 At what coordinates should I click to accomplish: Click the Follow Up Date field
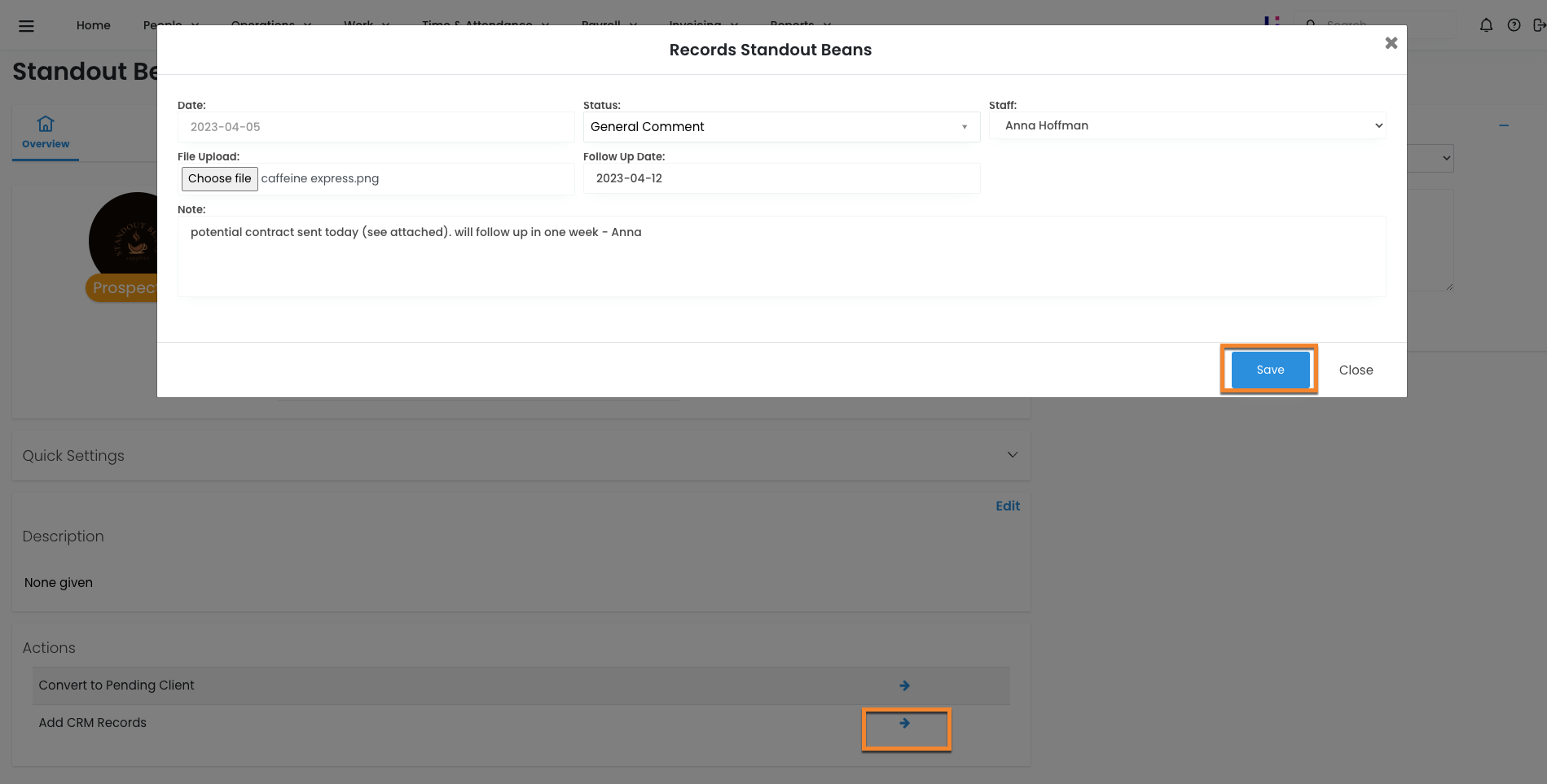point(780,178)
